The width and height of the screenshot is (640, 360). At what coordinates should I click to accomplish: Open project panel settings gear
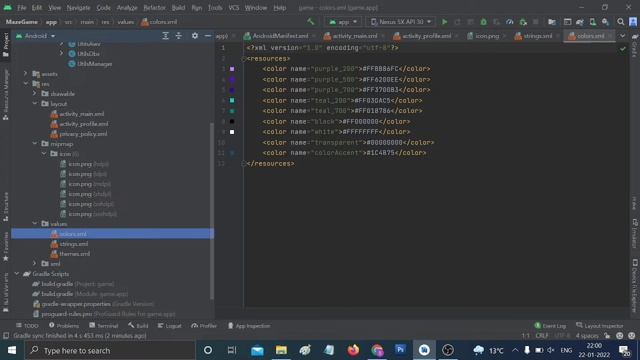tap(195, 36)
